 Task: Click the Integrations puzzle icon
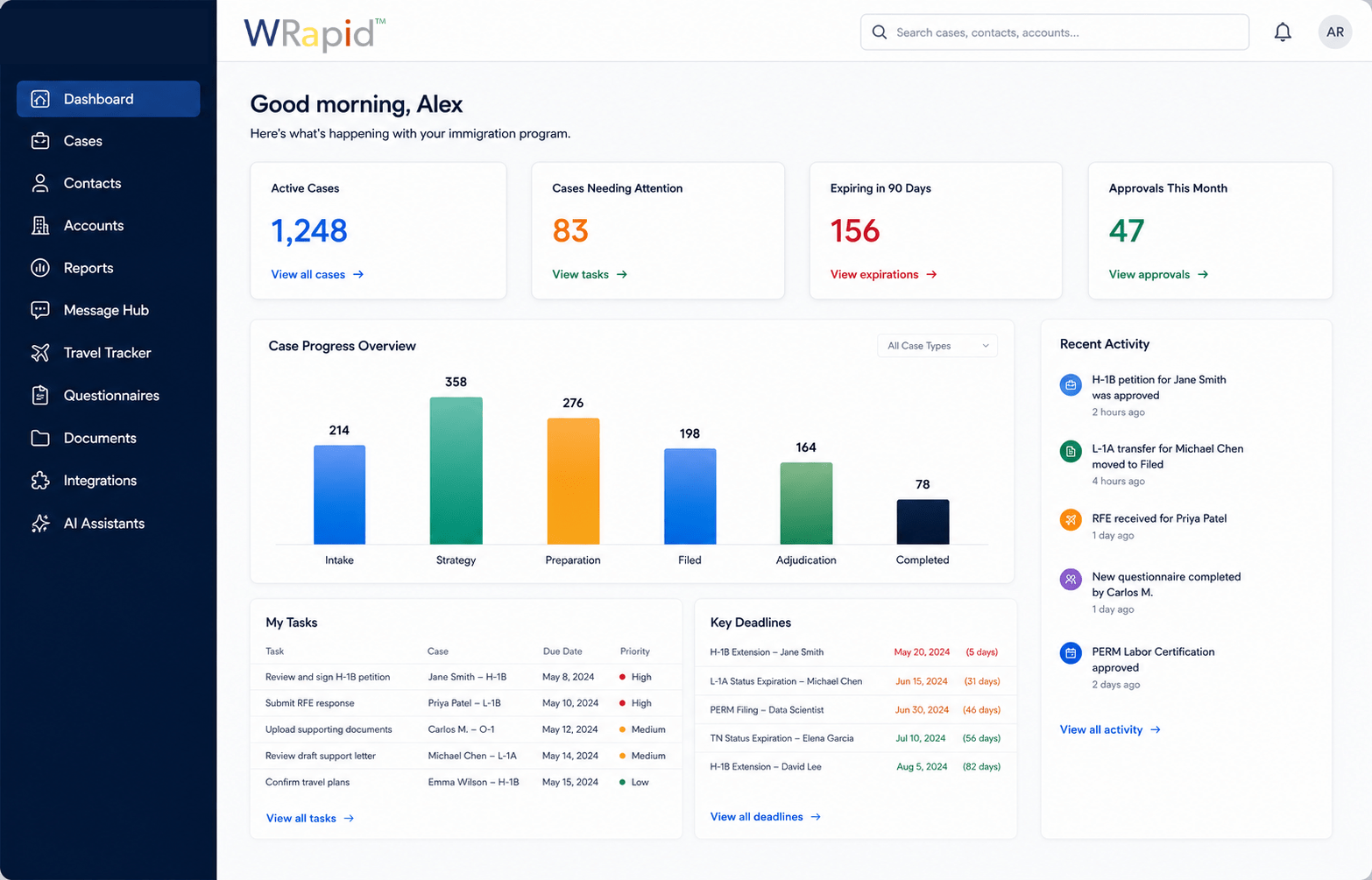click(40, 481)
